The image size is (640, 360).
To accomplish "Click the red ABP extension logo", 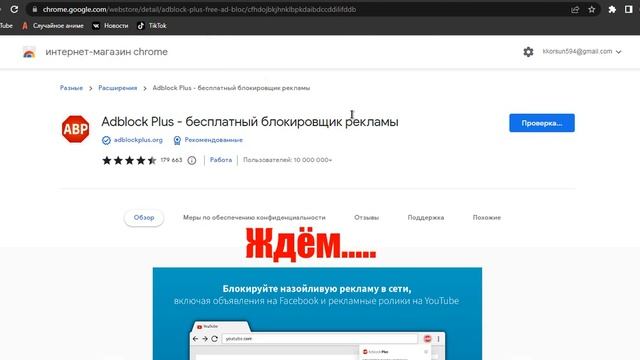I will 76,129.
